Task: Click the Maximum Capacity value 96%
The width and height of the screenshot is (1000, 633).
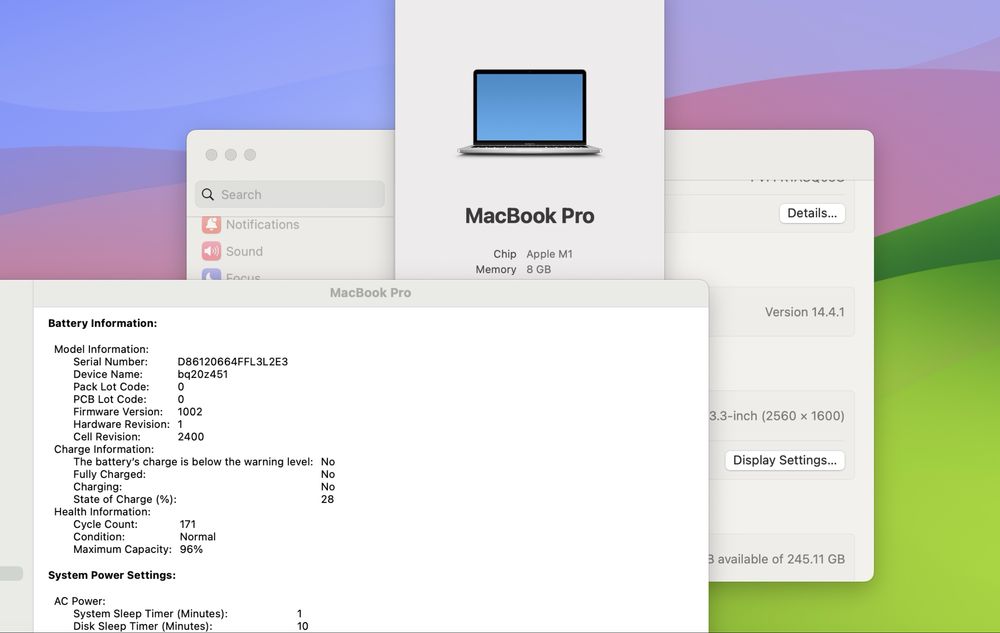Action: [x=191, y=549]
